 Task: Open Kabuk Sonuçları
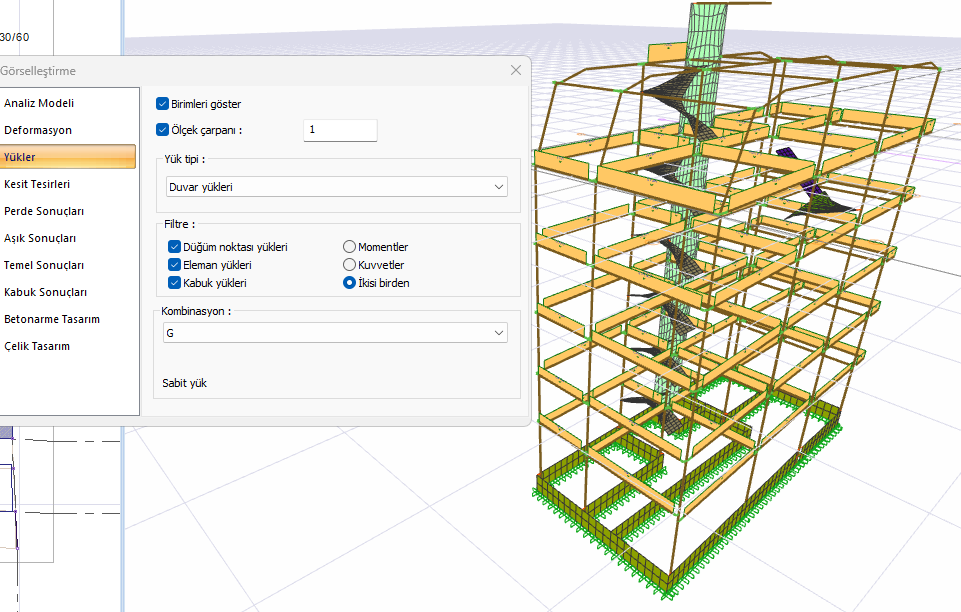[45, 292]
